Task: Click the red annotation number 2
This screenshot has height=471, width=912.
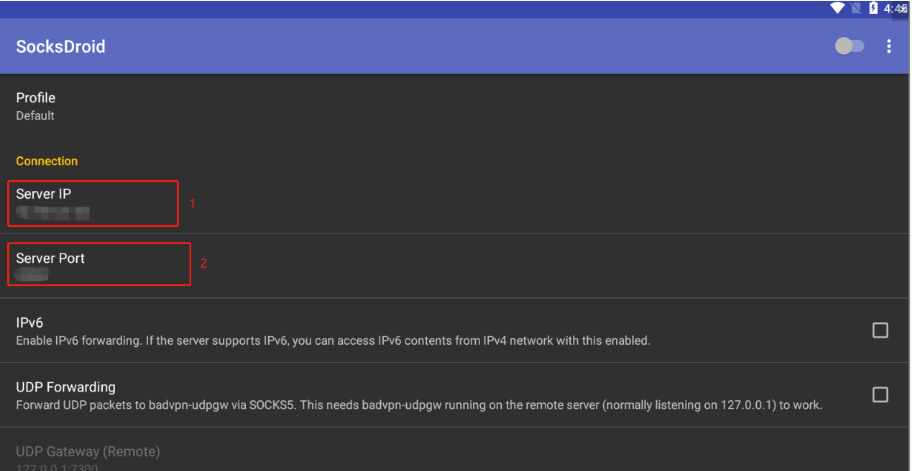Action: (204, 263)
